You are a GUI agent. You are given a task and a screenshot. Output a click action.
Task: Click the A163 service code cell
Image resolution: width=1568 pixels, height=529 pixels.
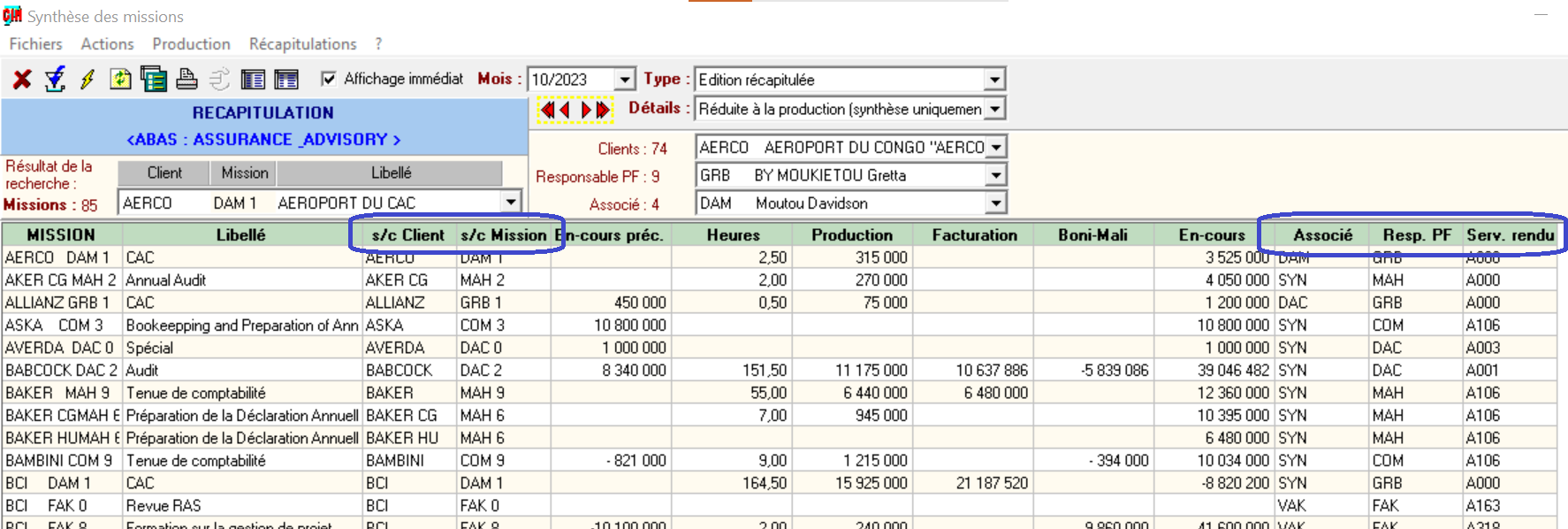pyautogui.click(x=1510, y=506)
